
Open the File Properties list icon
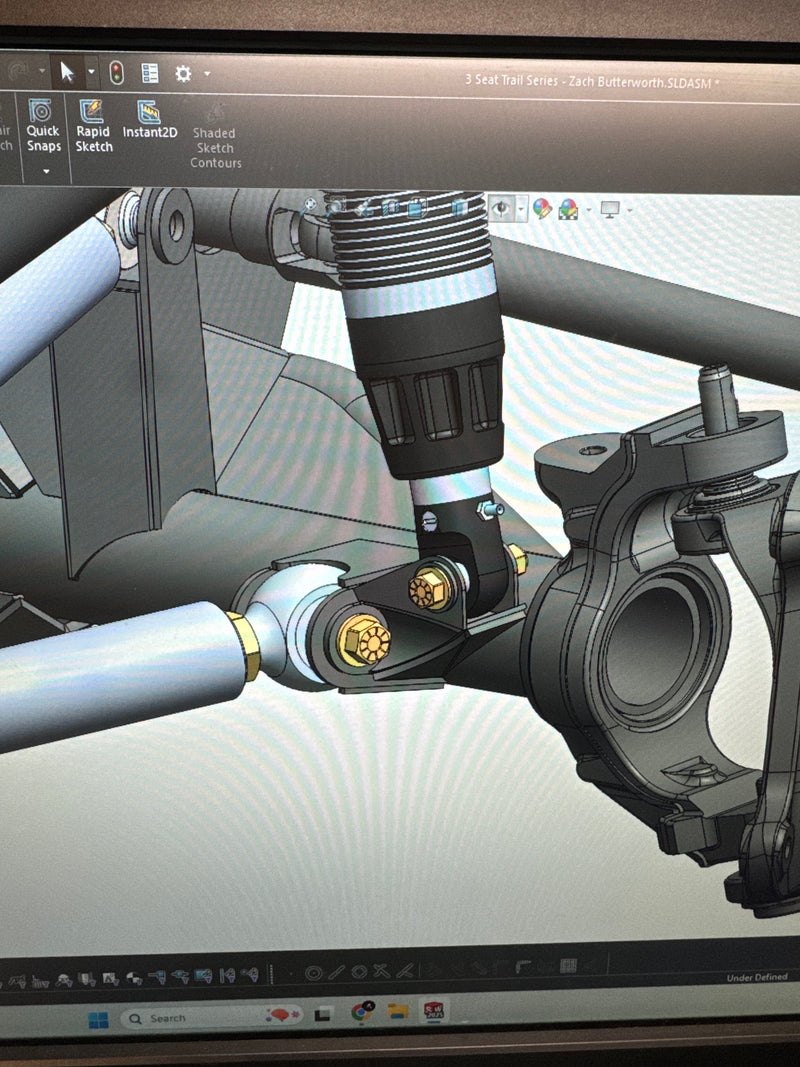point(150,73)
